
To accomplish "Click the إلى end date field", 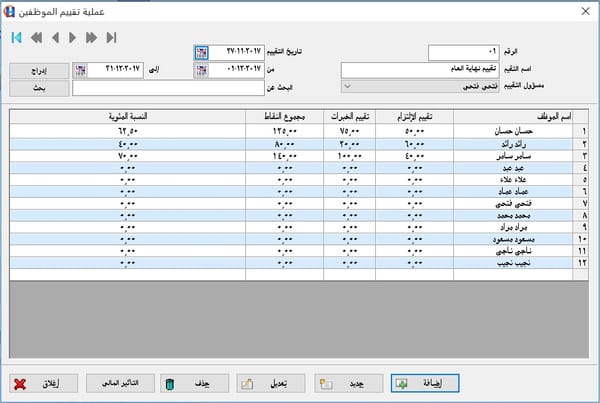I will (x=116, y=70).
